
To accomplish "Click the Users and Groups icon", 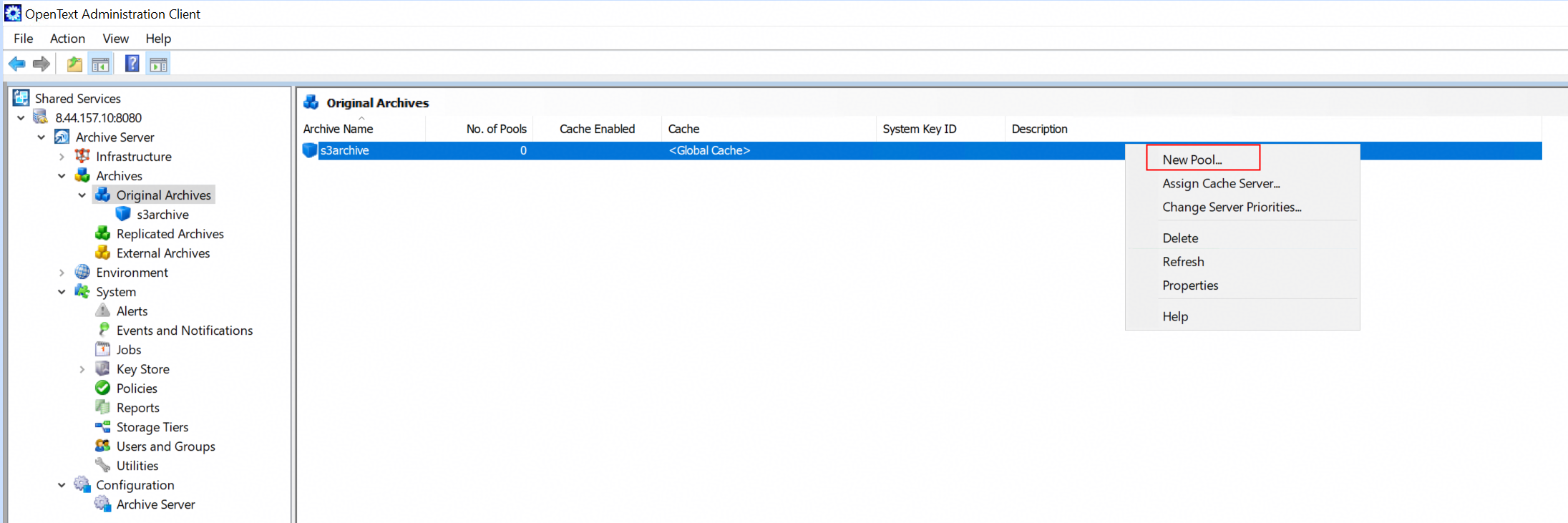I will coord(103,446).
